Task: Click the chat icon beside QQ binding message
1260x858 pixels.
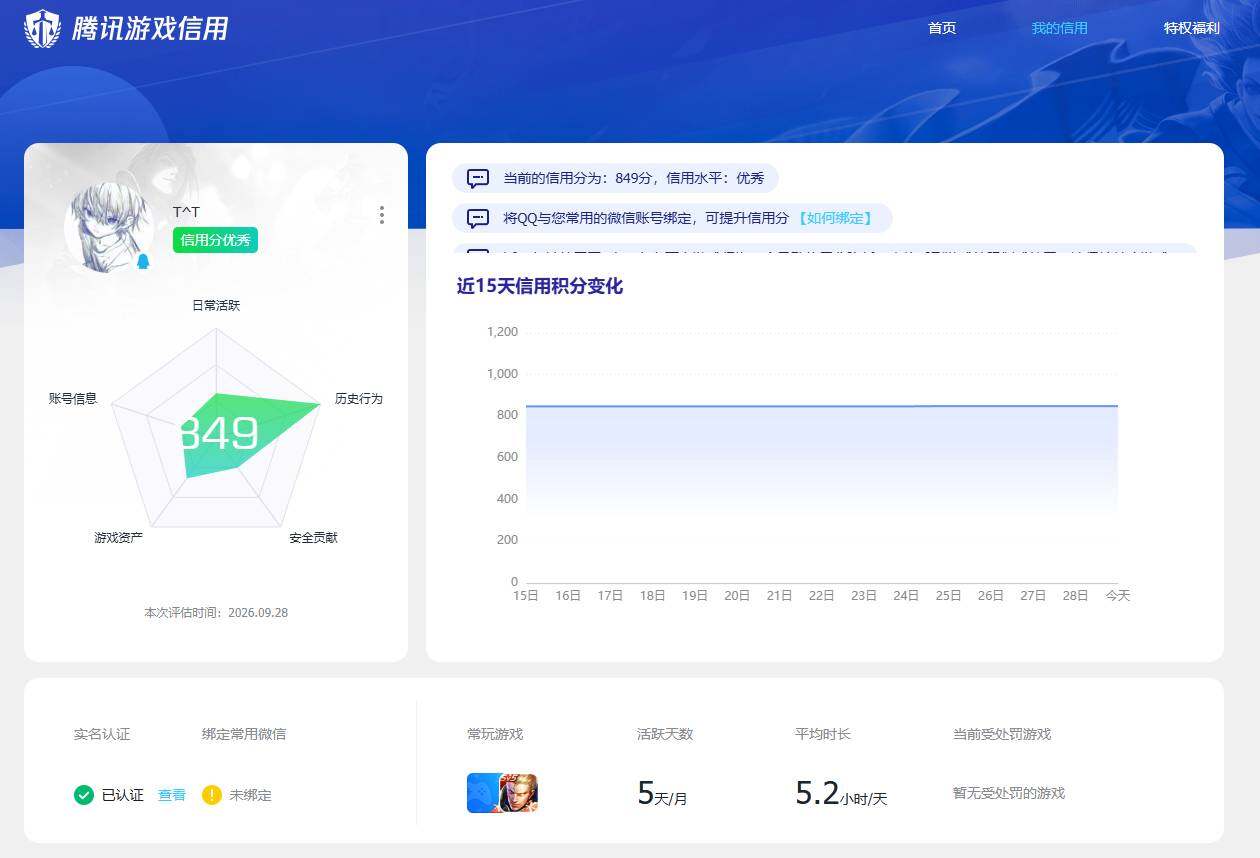Action: click(x=478, y=218)
